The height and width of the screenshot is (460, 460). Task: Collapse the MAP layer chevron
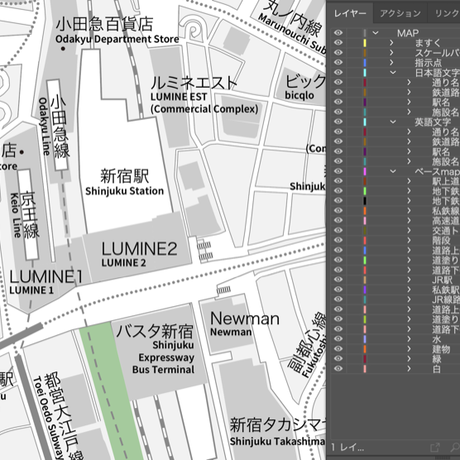pos(376,33)
